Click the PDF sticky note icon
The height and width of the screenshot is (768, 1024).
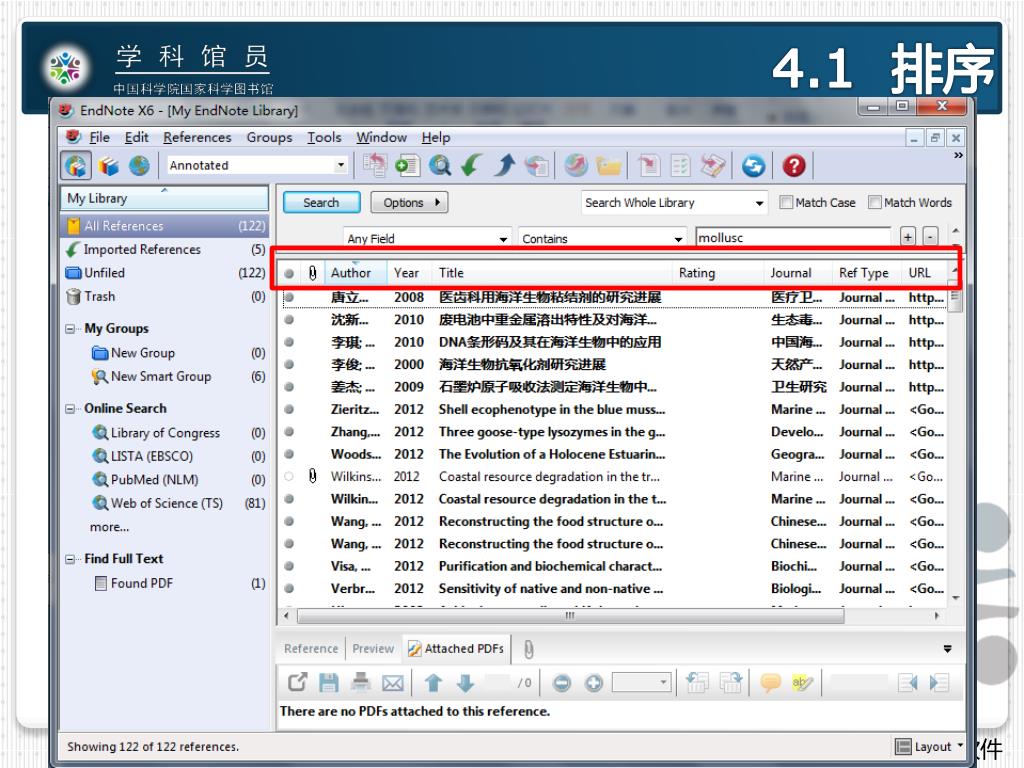point(771,683)
